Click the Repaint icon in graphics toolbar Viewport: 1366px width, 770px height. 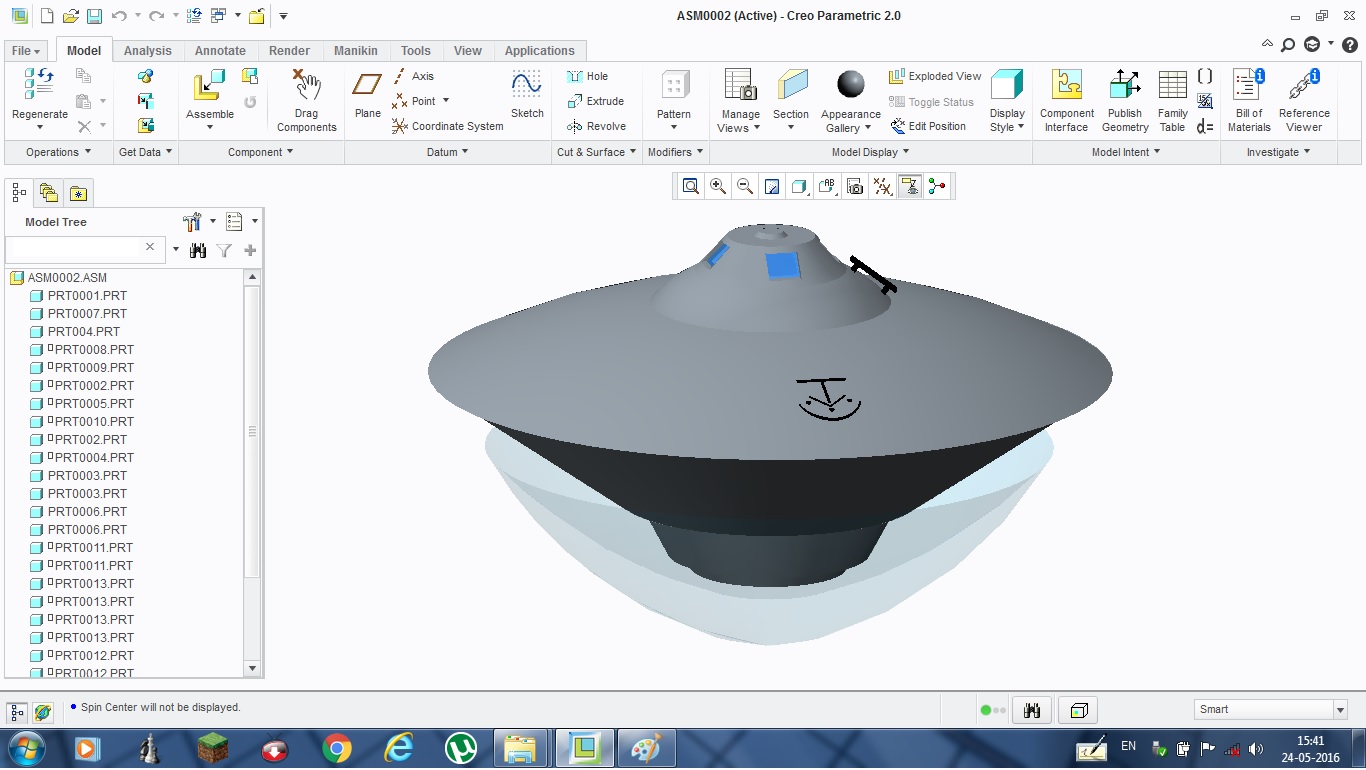[772, 186]
